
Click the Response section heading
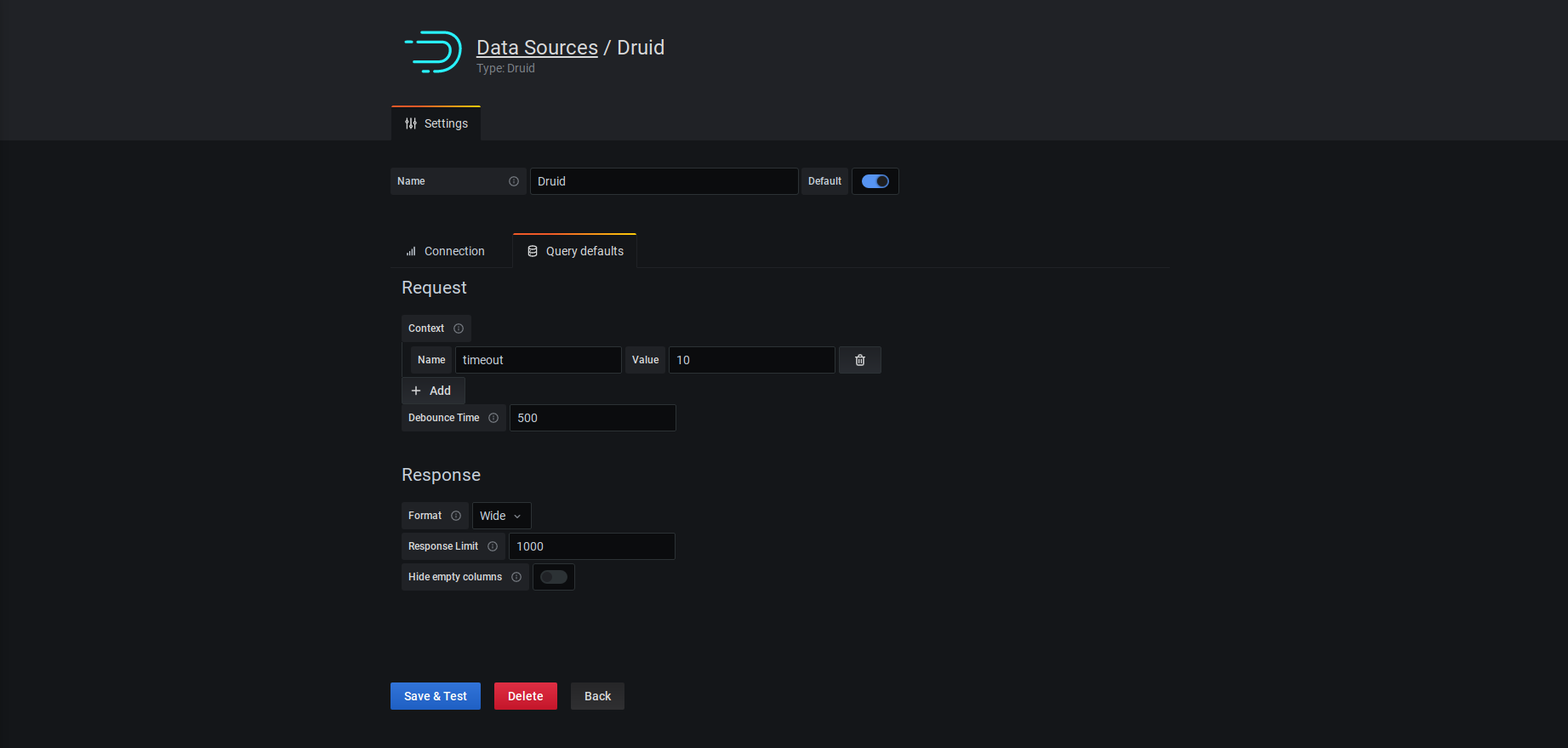click(441, 475)
